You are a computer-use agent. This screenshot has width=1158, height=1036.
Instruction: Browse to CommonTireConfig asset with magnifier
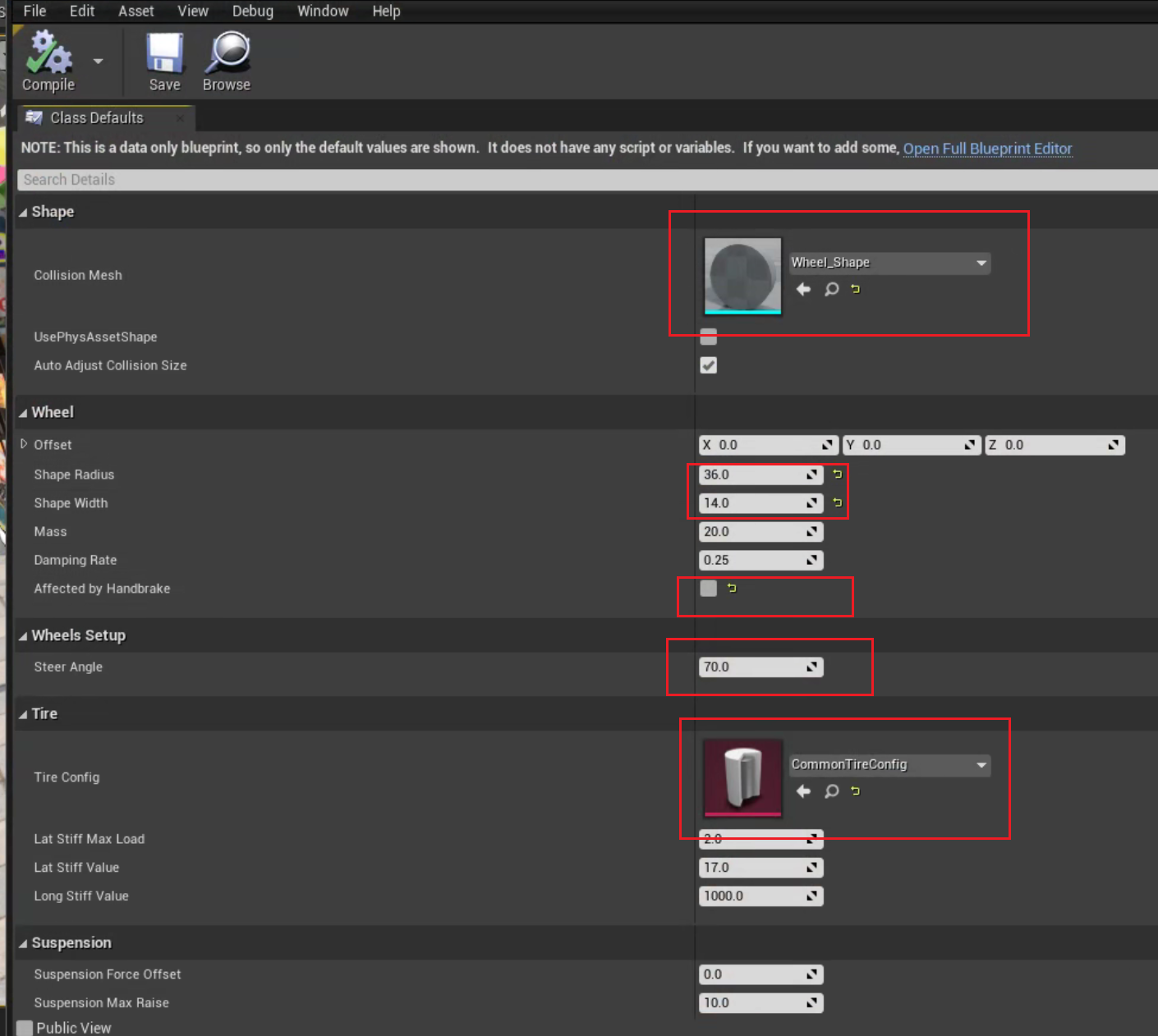pyautogui.click(x=831, y=791)
